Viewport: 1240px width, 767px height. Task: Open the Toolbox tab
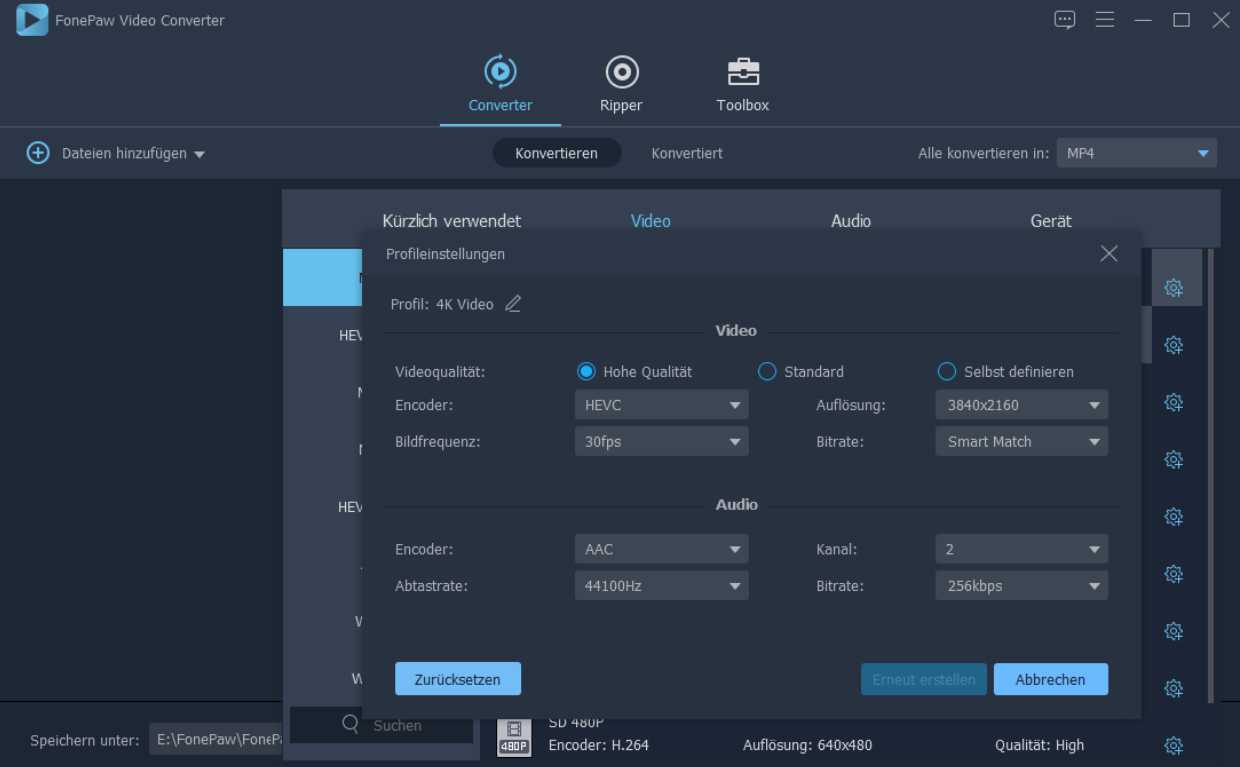pos(743,84)
